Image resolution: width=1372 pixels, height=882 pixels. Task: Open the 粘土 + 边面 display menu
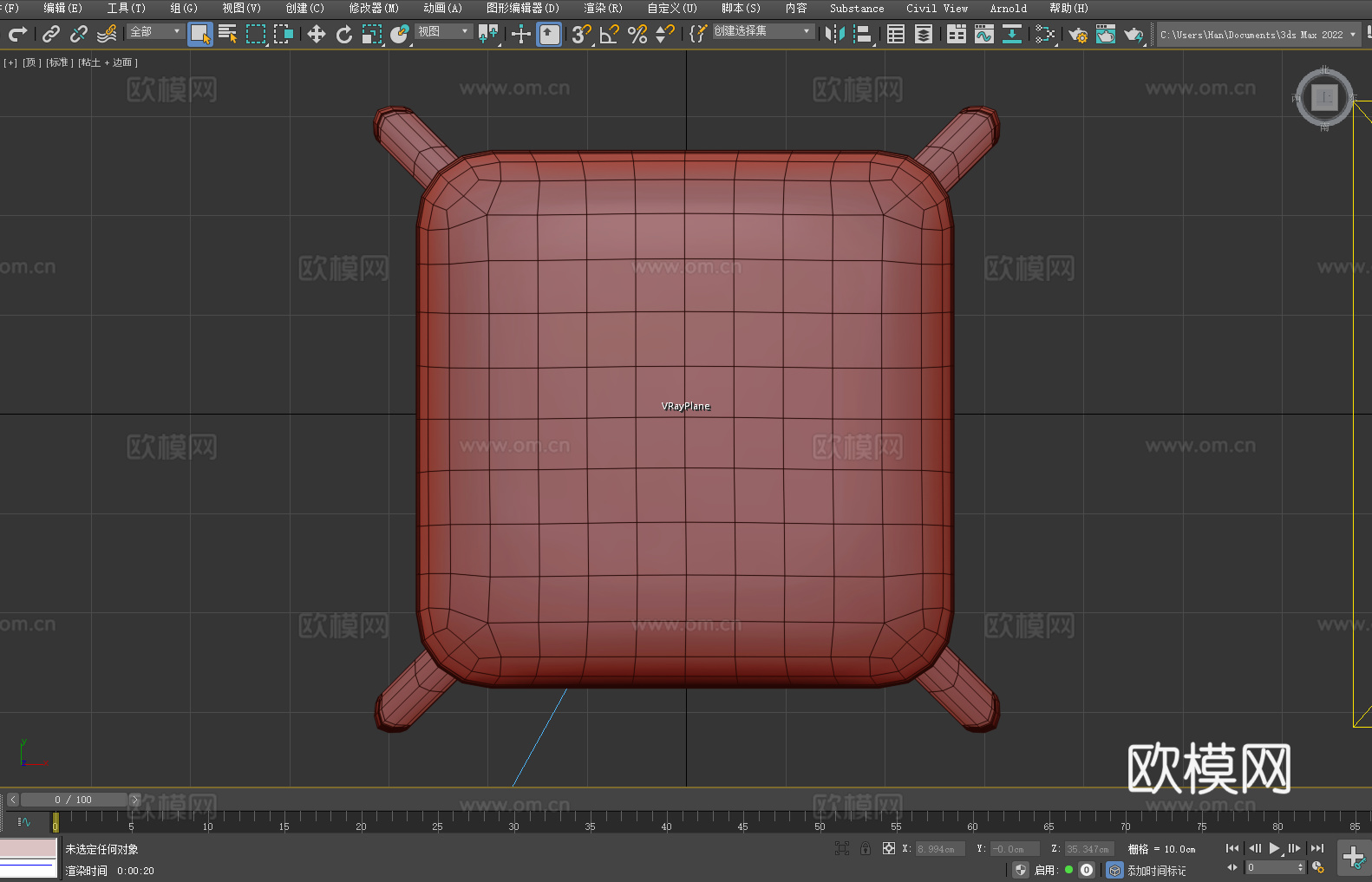[108, 62]
